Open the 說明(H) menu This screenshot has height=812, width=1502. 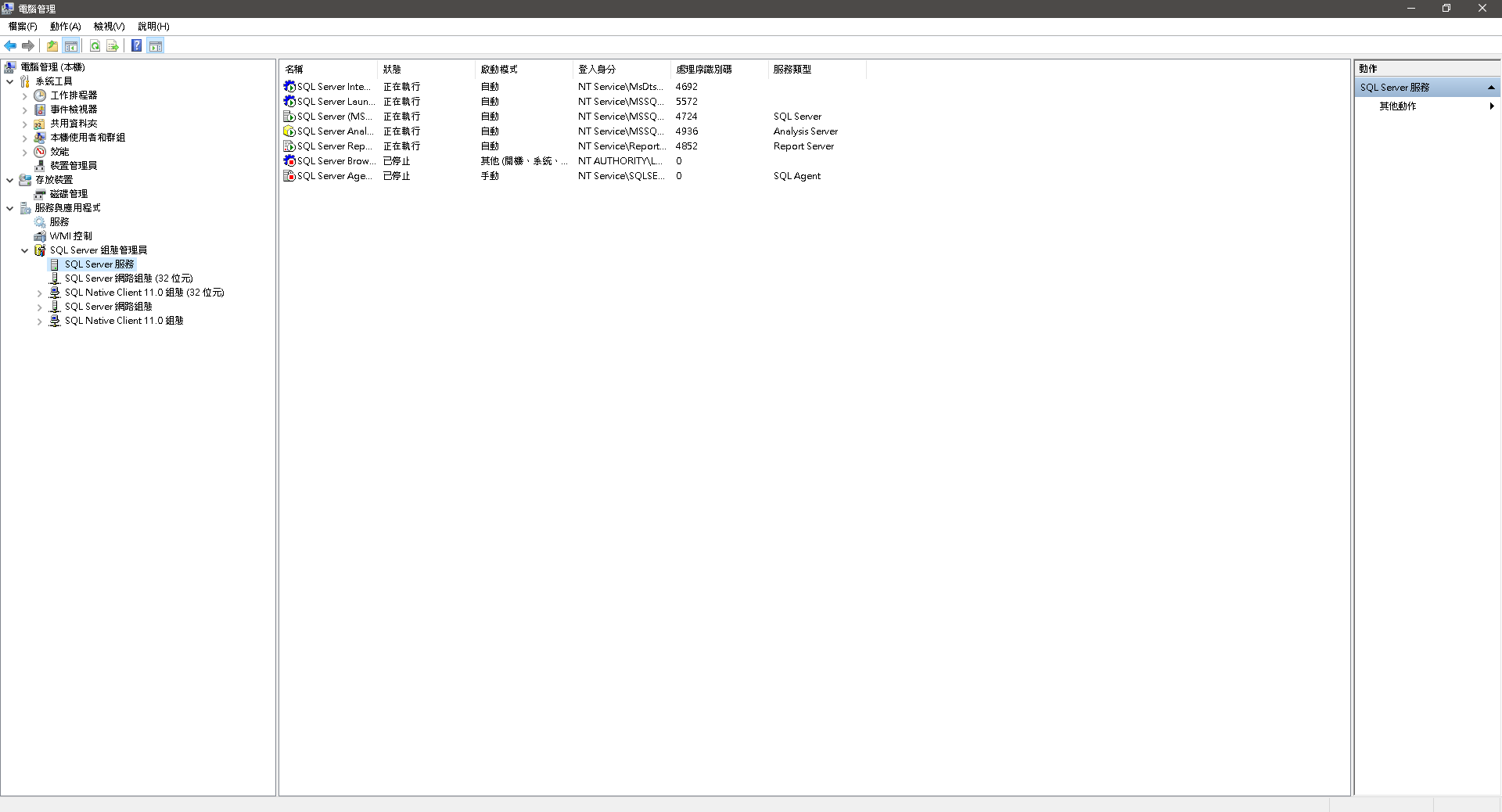point(153,27)
